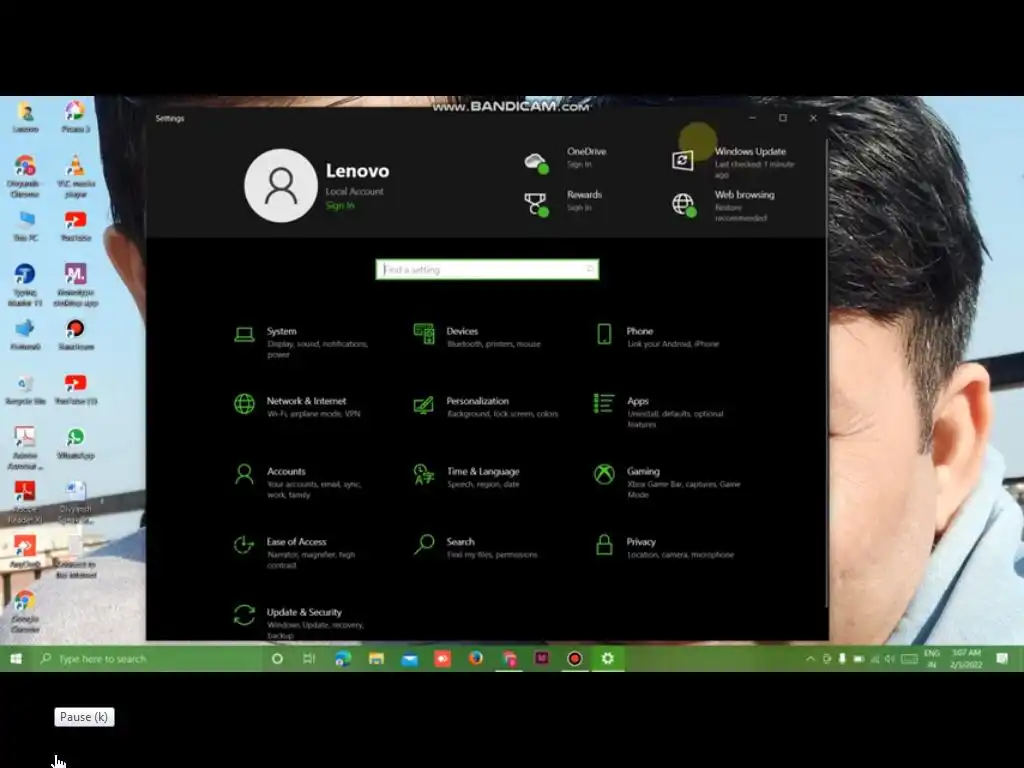Open File Explorer from the taskbar
This screenshot has width=1024, height=768.
point(376,658)
